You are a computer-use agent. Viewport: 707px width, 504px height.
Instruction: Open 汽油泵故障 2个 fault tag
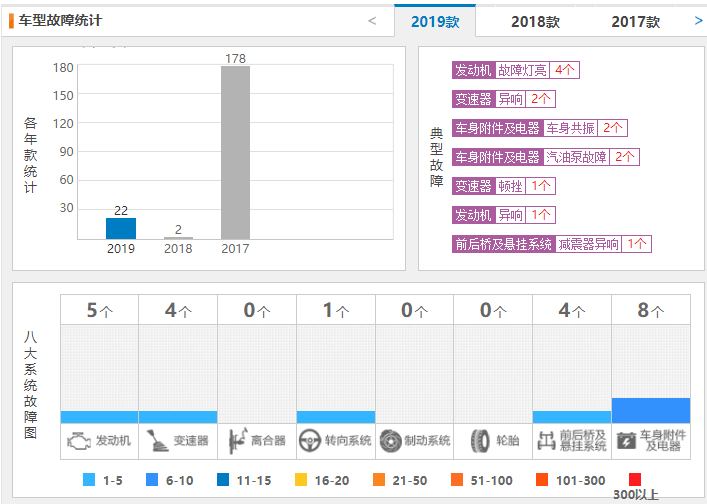pyautogui.click(x=546, y=157)
